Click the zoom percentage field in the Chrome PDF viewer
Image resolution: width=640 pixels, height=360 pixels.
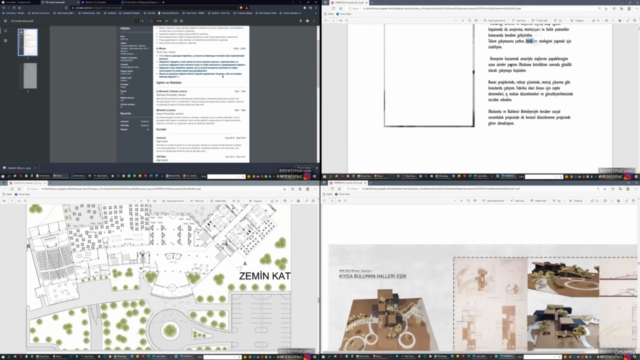159,21
